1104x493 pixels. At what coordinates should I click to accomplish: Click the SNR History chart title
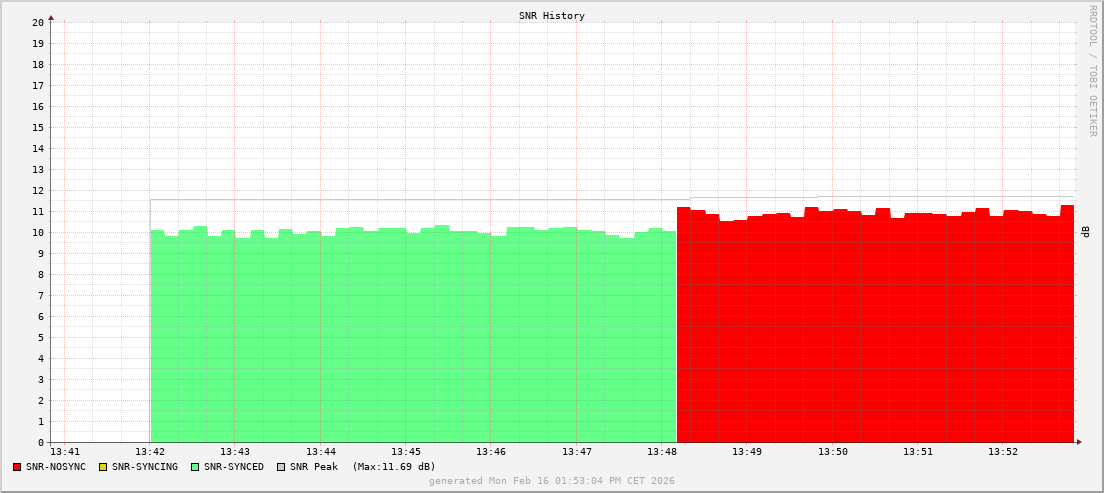(552, 16)
